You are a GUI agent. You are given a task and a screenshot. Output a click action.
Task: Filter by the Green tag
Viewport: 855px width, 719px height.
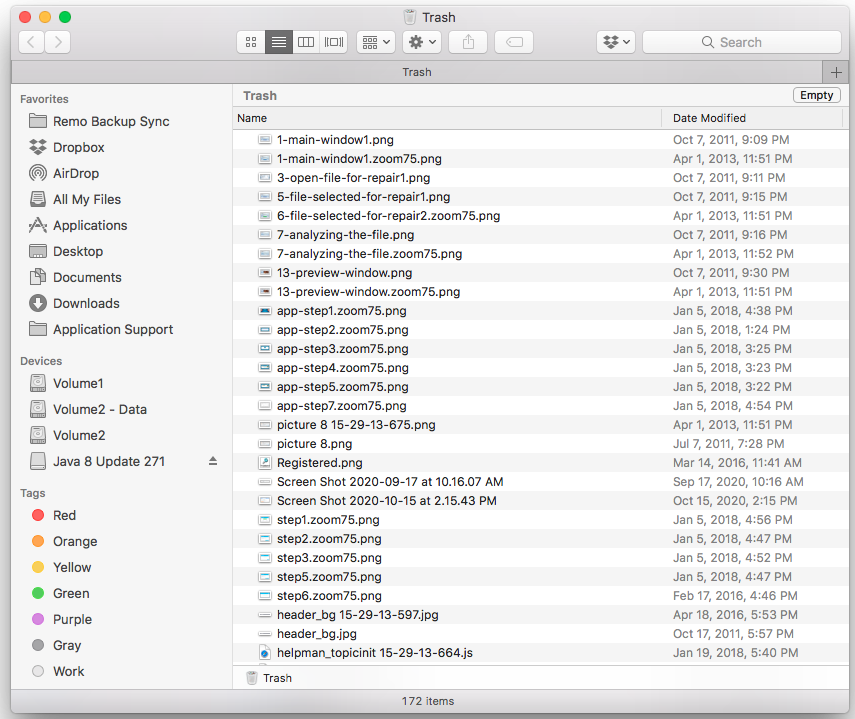(71, 593)
